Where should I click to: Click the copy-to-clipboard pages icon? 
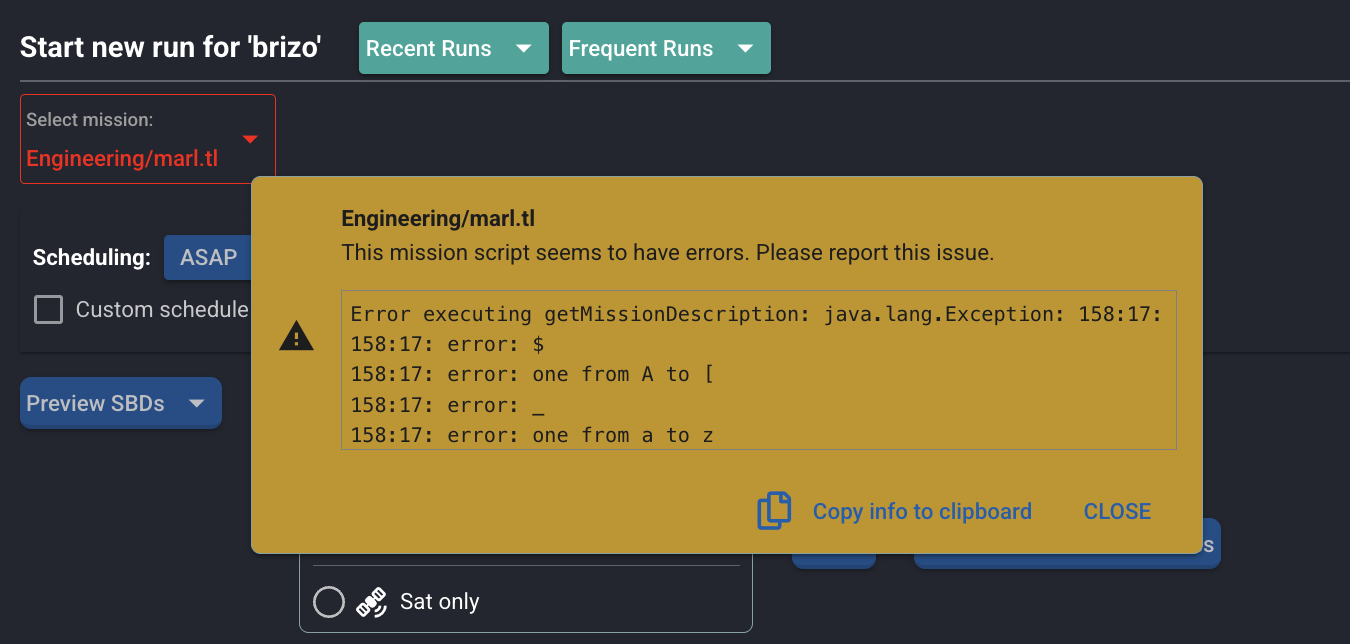click(774, 511)
